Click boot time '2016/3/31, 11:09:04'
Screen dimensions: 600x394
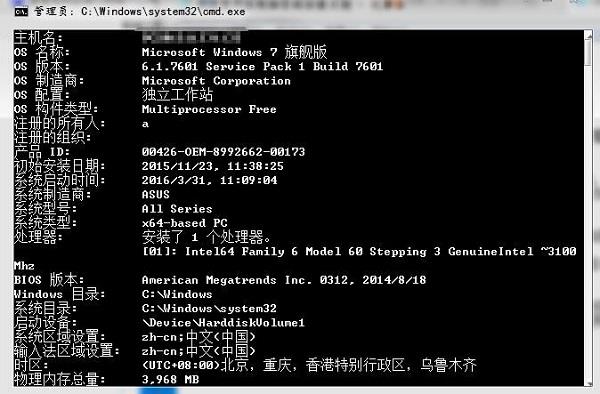[209, 180]
